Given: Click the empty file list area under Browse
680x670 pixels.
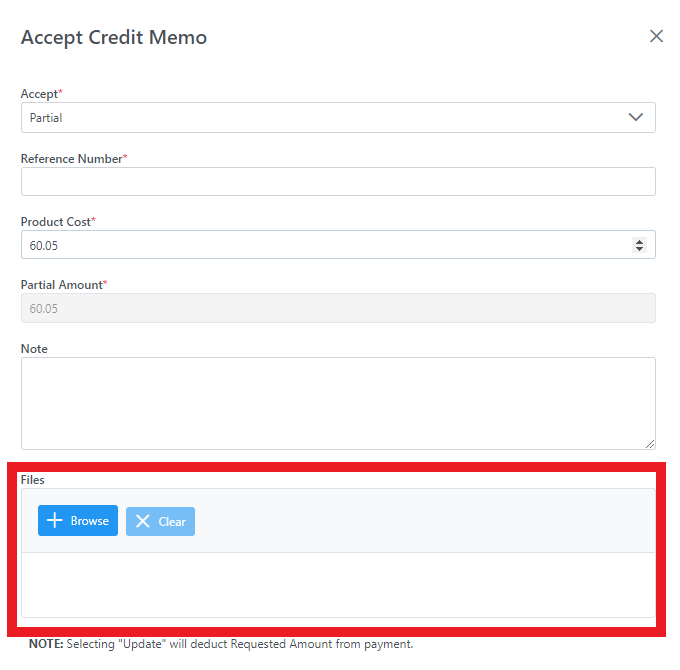Looking at the screenshot, I should (x=338, y=585).
